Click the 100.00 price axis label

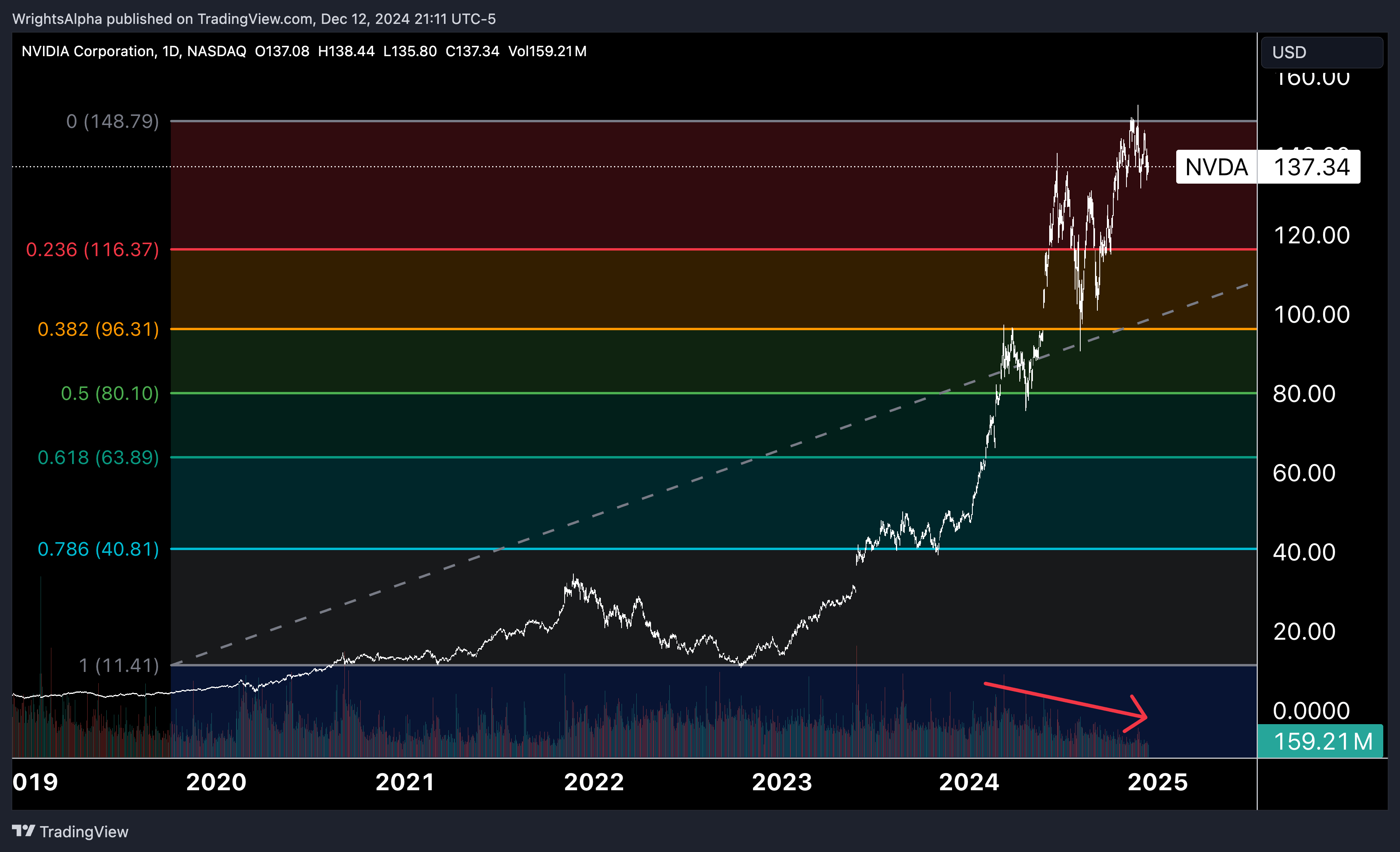1311,314
